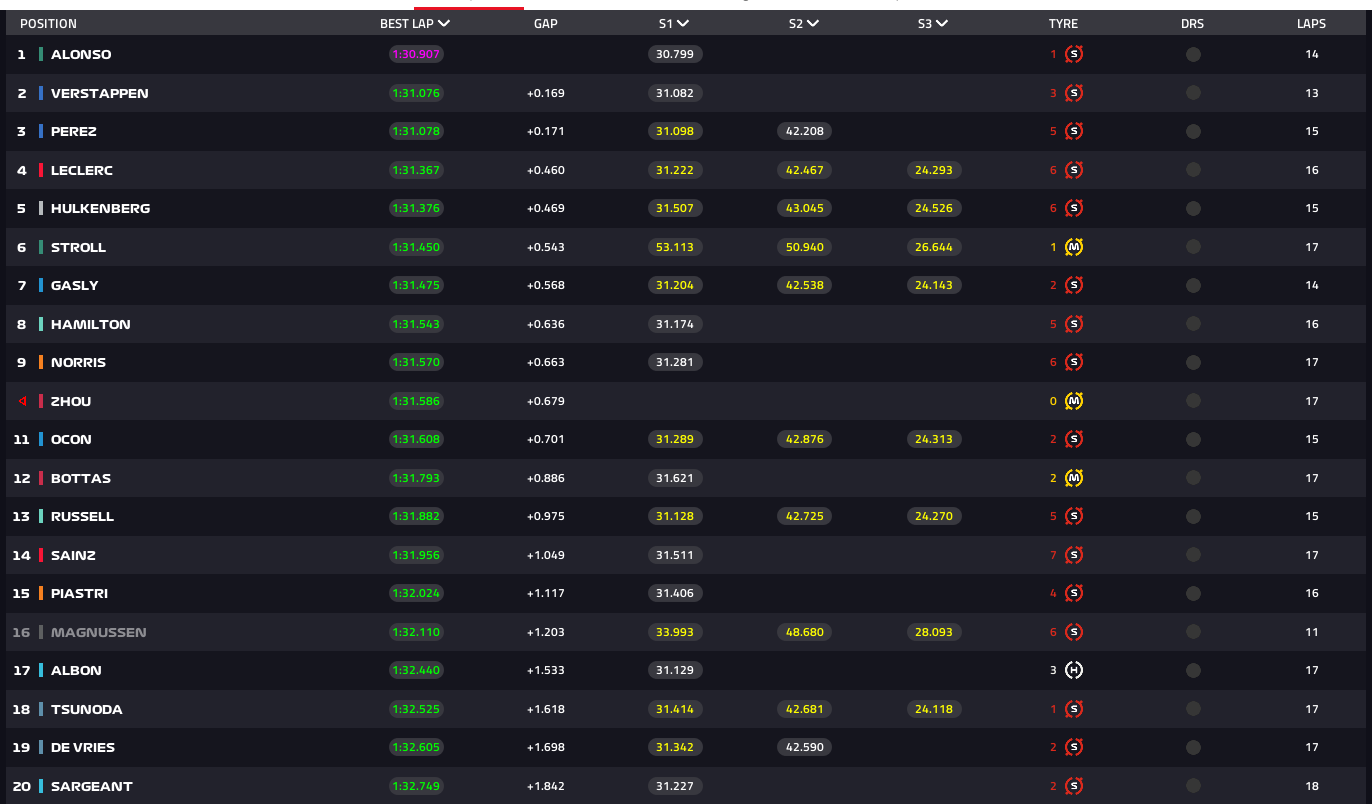Click Hulkenberg's soft tyre icon
This screenshot has width=1372, height=804.
(1074, 208)
